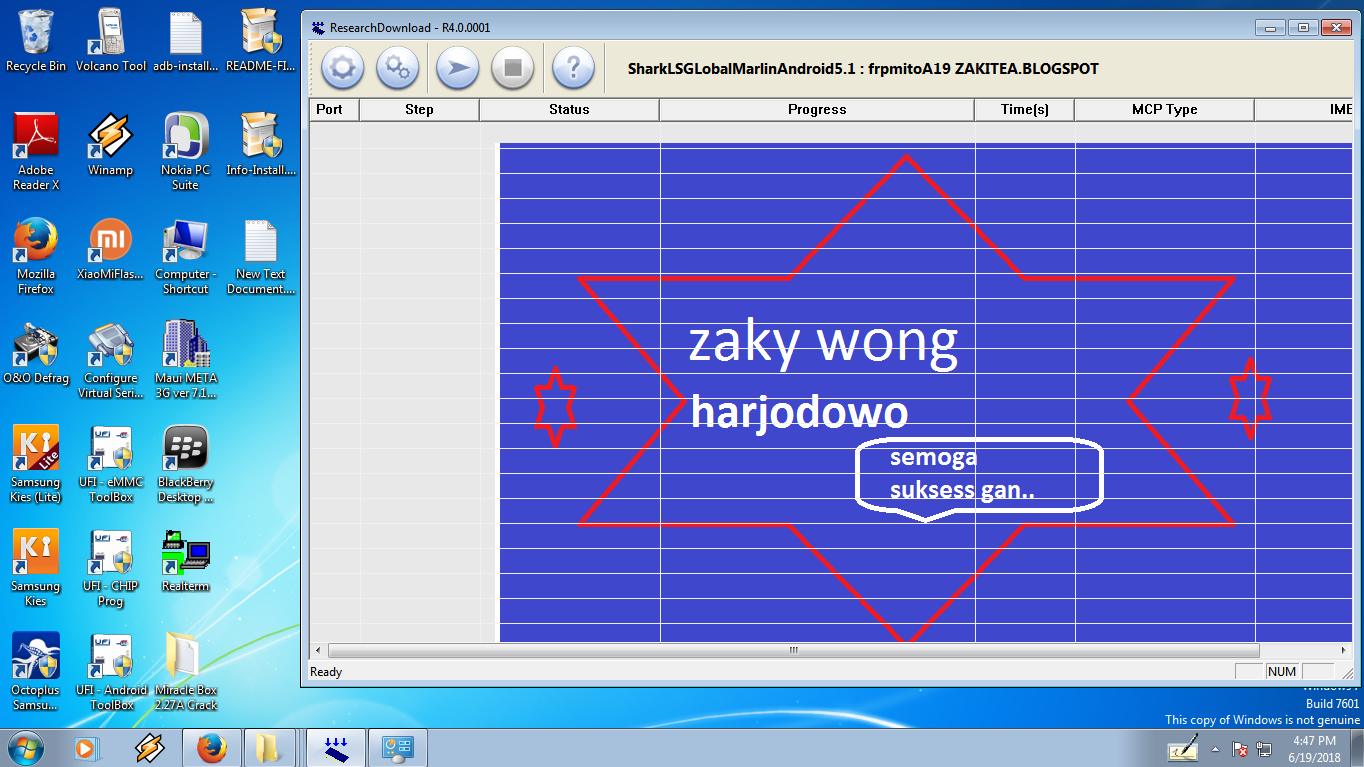The height and width of the screenshot is (767, 1364).
Task: Open Load Packet gear icon in ResearchDownload
Action: coord(342,68)
